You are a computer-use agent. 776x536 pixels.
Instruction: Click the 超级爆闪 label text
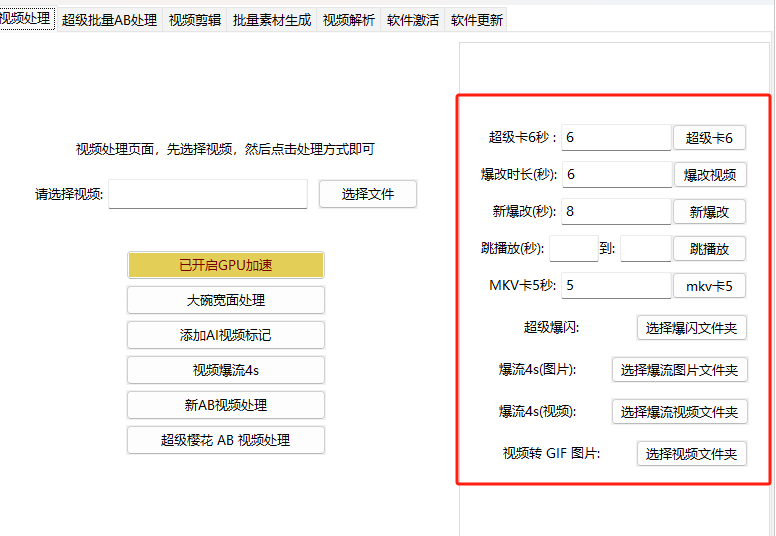point(551,327)
